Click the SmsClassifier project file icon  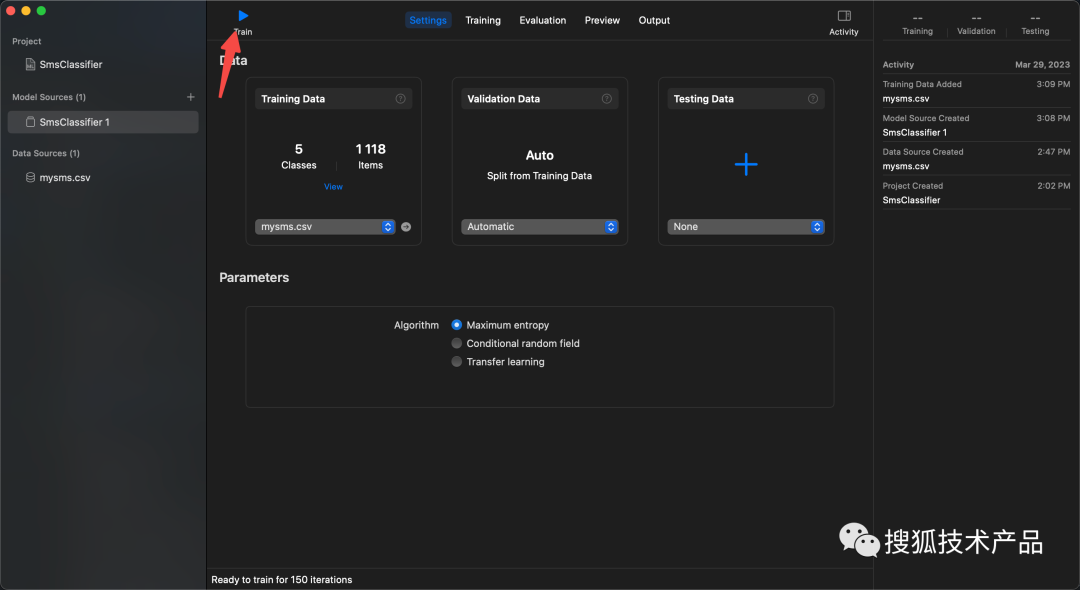pos(30,64)
